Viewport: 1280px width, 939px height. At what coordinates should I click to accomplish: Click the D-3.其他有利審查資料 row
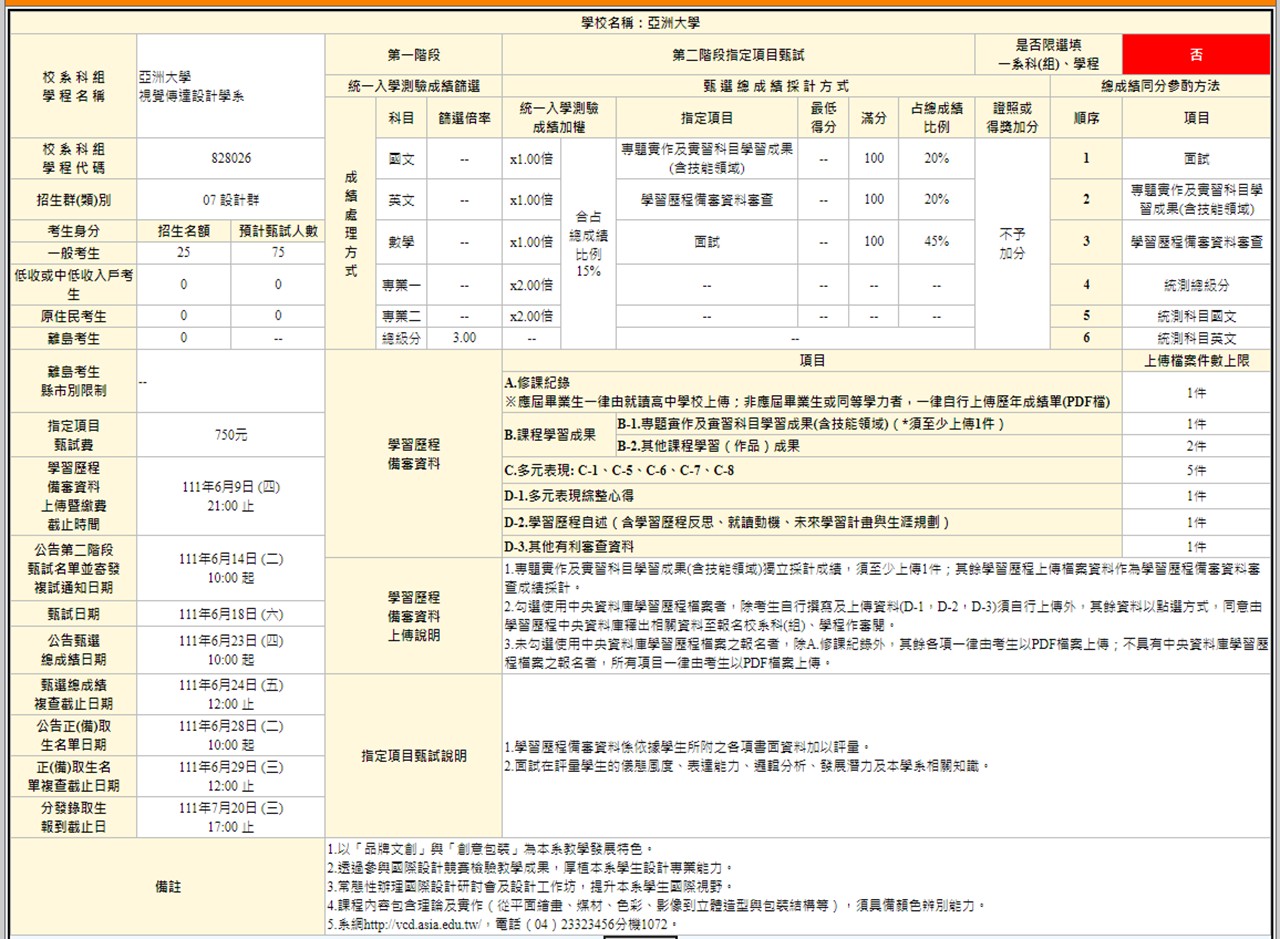(812, 547)
